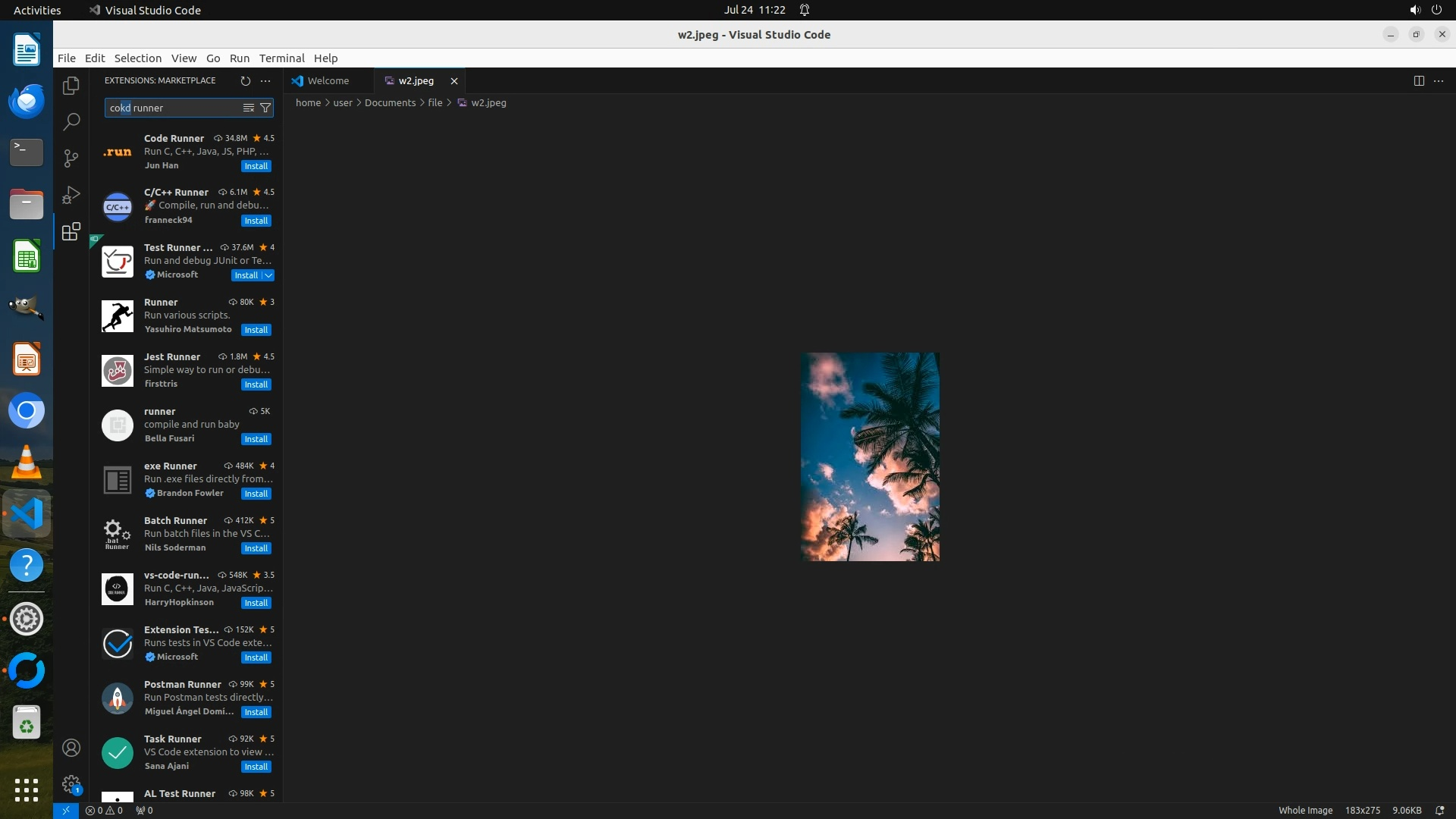Switch to the Welcome tab
The height and width of the screenshot is (819, 1456).
pyautogui.click(x=328, y=80)
